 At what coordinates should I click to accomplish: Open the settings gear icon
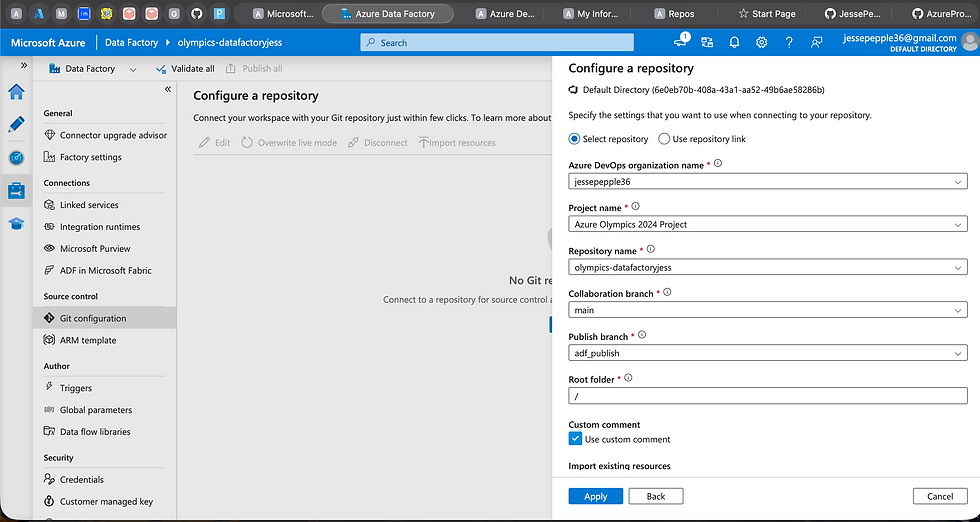tap(761, 42)
